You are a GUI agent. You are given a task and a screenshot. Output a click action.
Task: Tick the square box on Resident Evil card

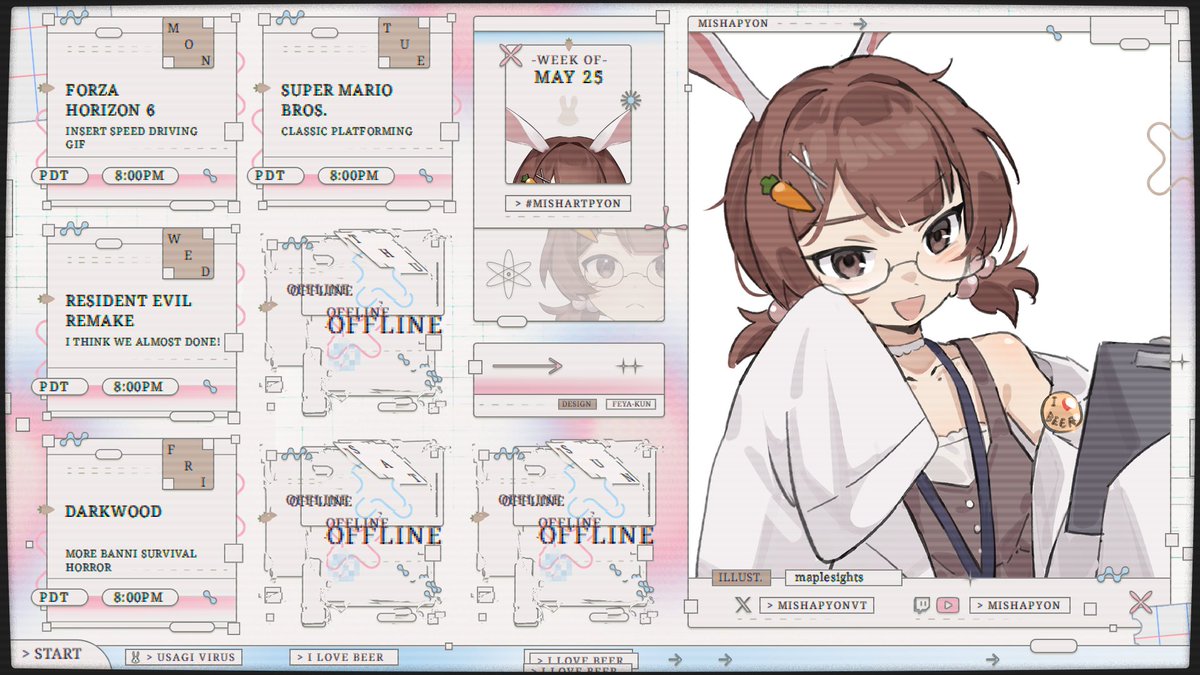[232, 342]
